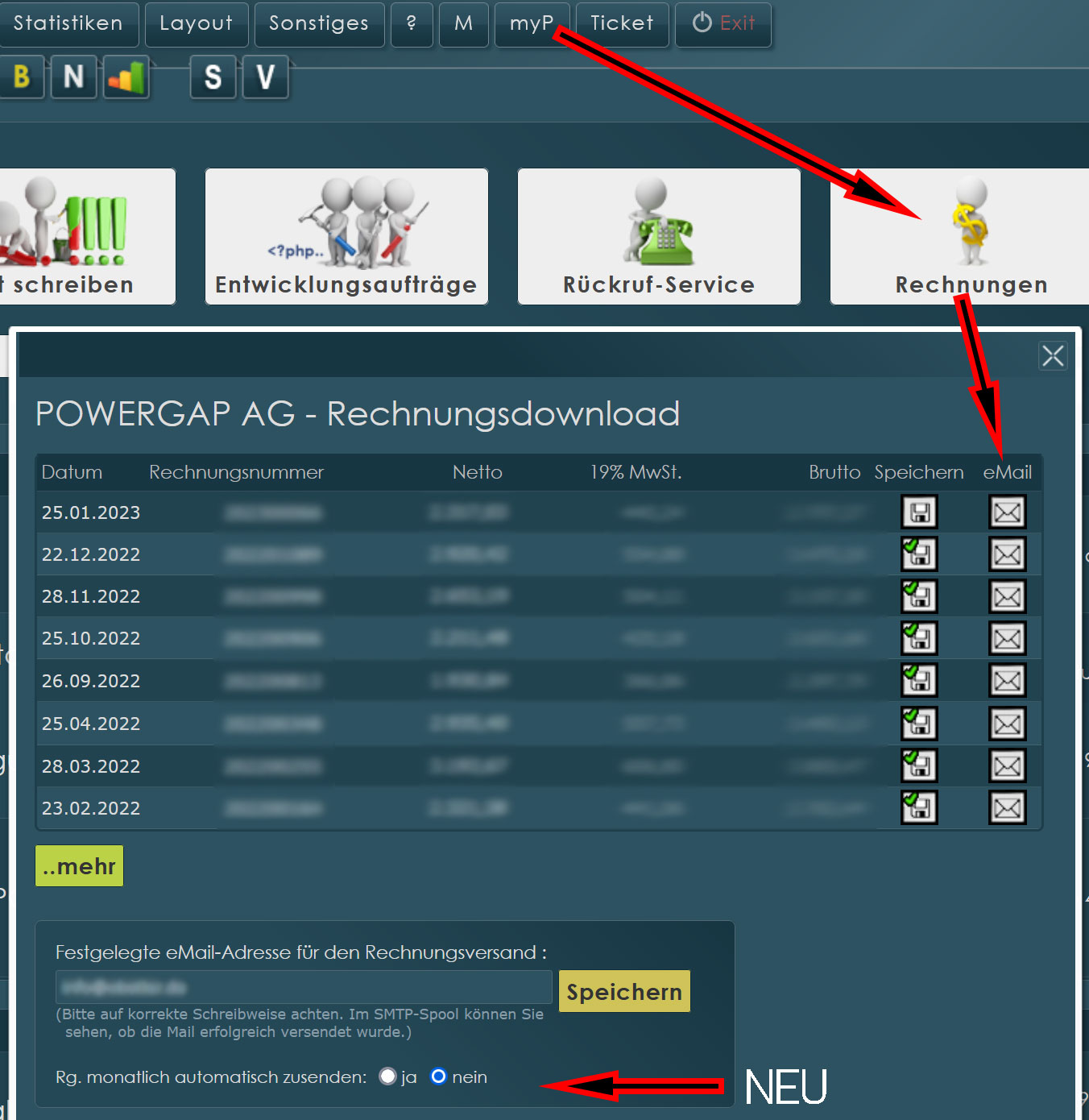Image resolution: width=1089 pixels, height=1120 pixels.
Task: Email the invoice dated 28.11.2022
Action: [1008, 596]
